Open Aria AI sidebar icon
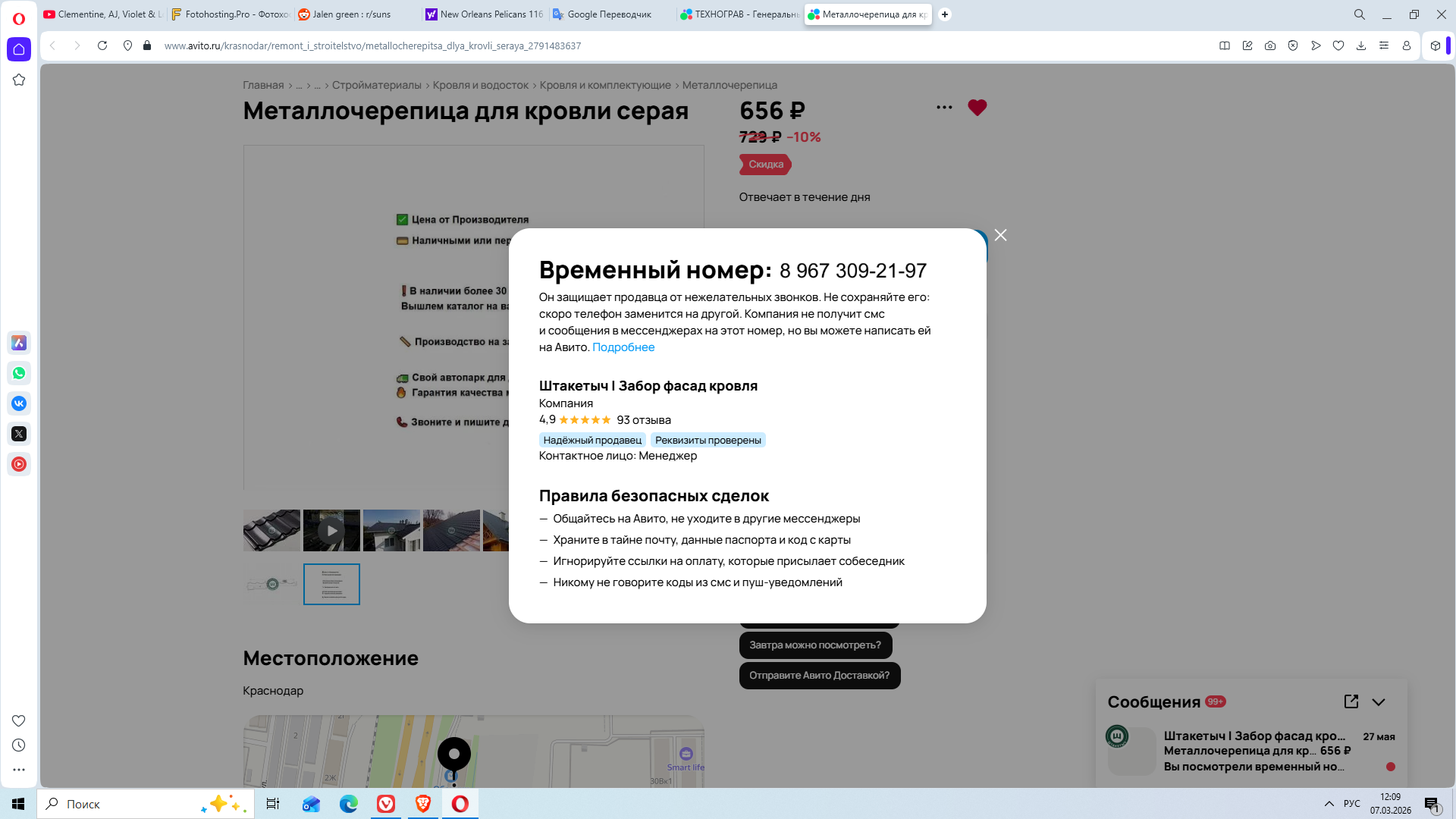Image resolution: width=1456 pixels, height=819 pixels. point(19,343)
